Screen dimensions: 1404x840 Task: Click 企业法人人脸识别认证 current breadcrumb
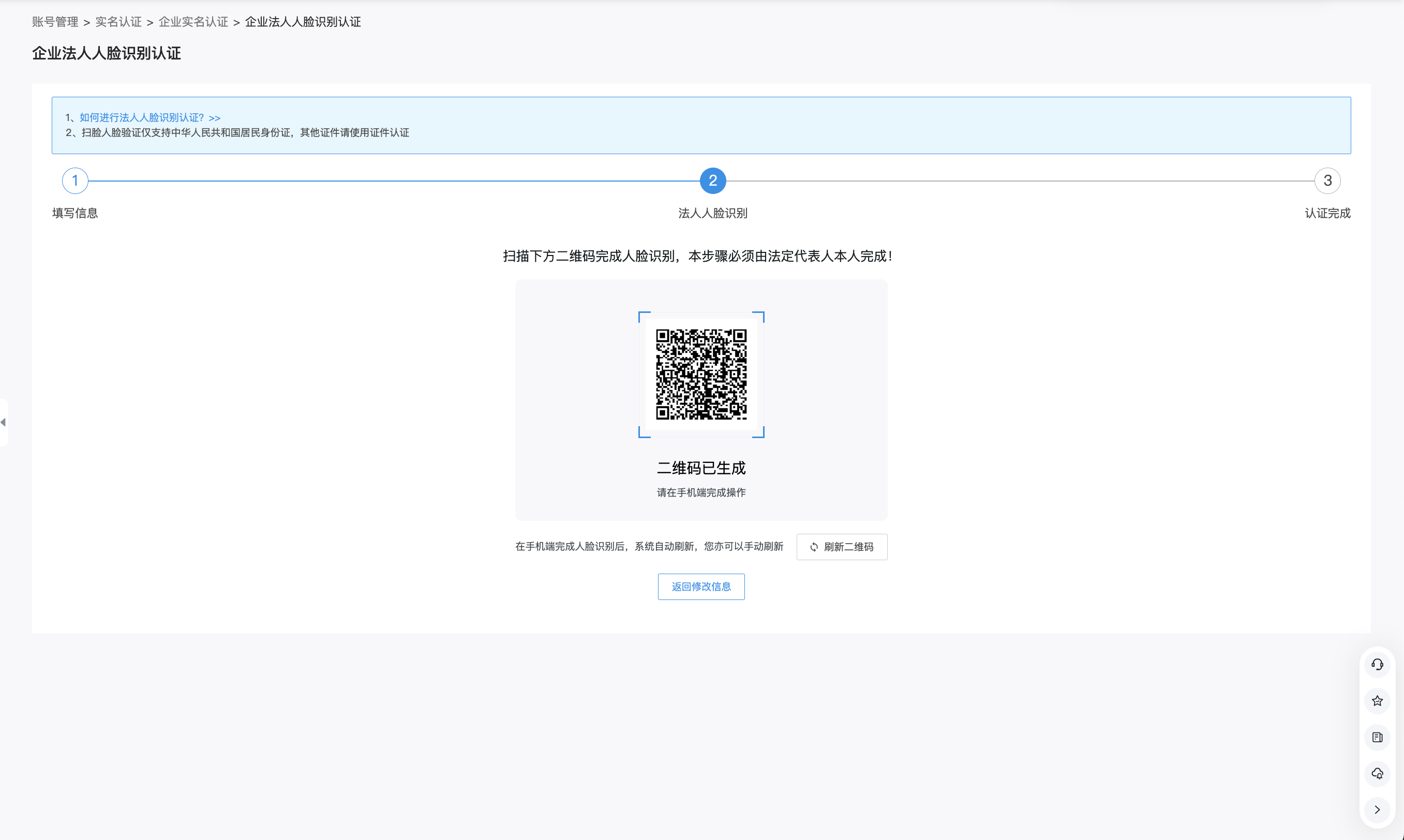coord(303,22)
